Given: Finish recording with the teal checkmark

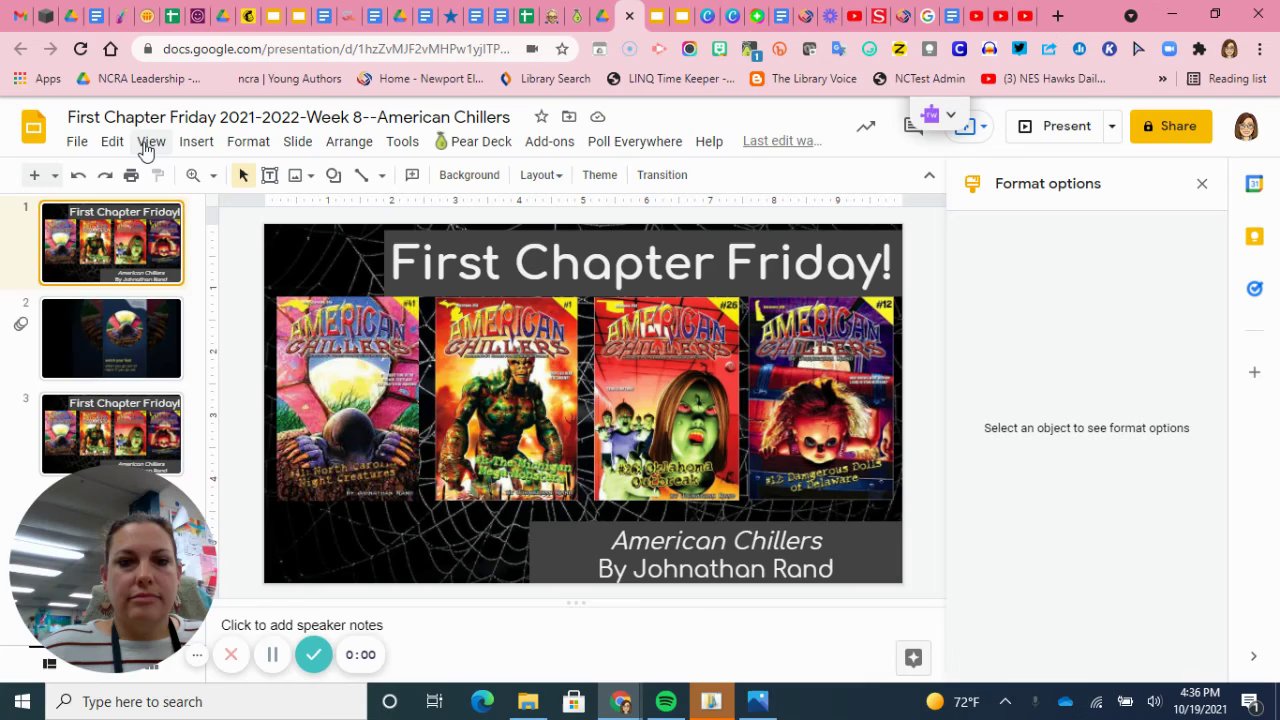Looking at the screenshot, I should (314, 655).
